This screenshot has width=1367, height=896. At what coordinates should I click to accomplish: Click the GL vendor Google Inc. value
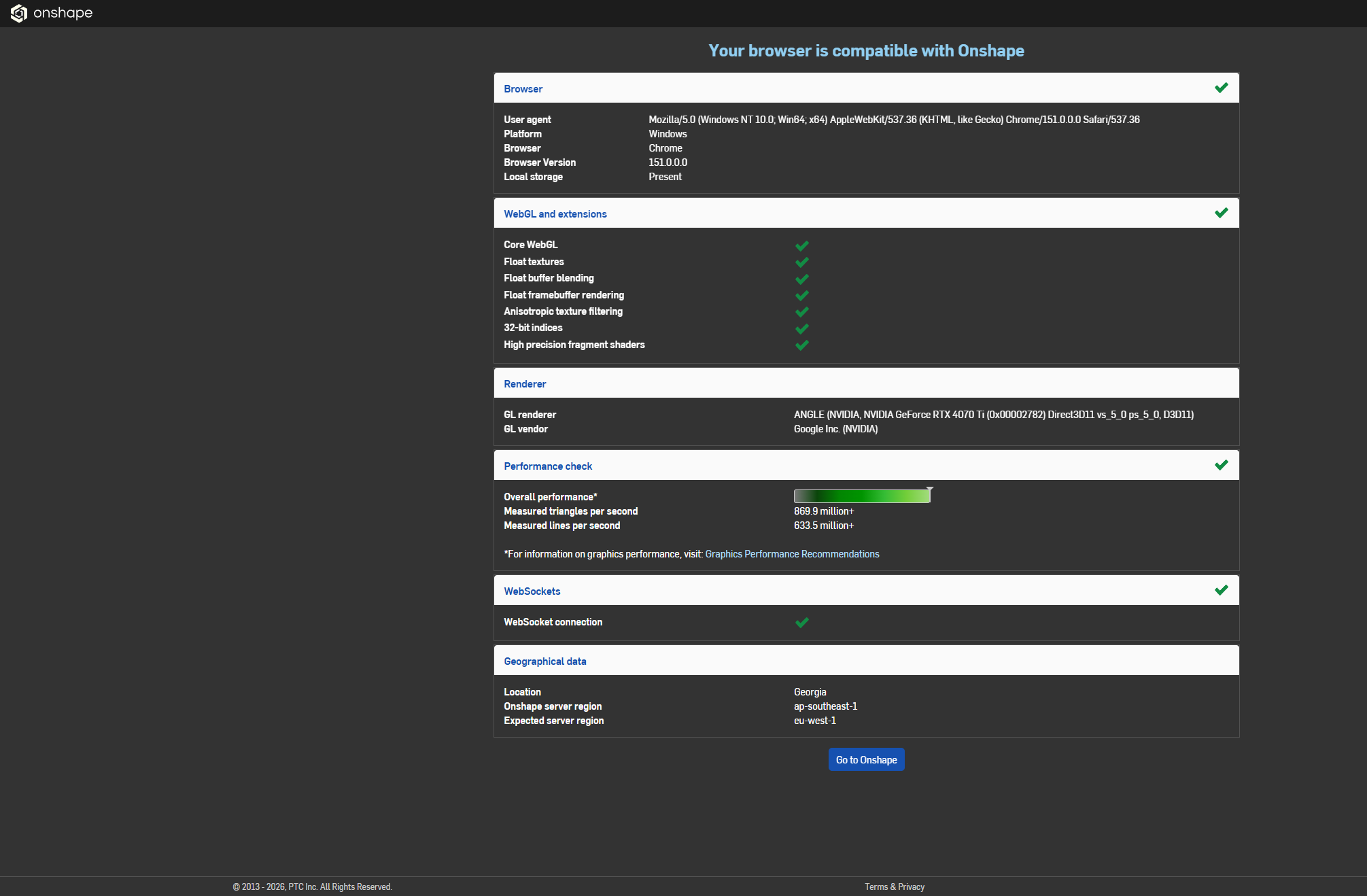pos(835,429)
